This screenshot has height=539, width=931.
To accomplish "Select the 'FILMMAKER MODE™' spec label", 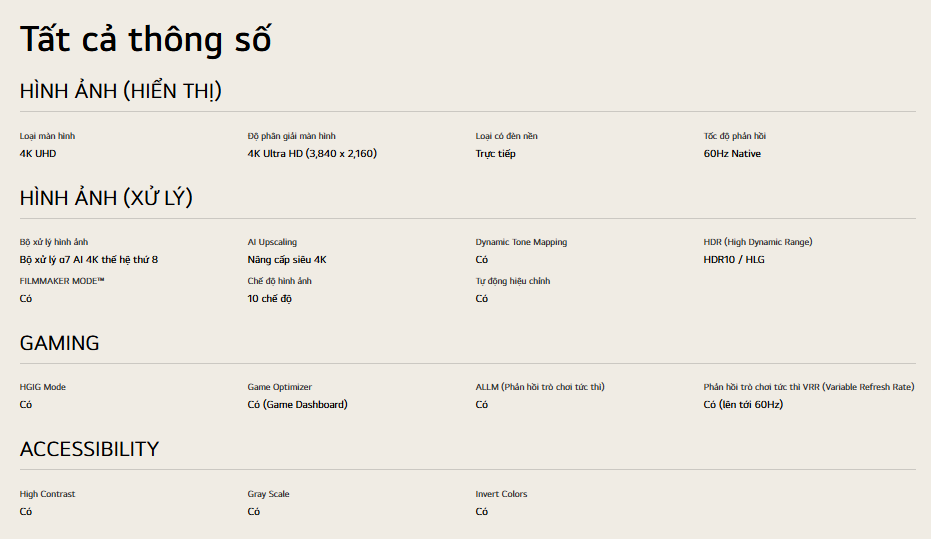I will 62,281.
